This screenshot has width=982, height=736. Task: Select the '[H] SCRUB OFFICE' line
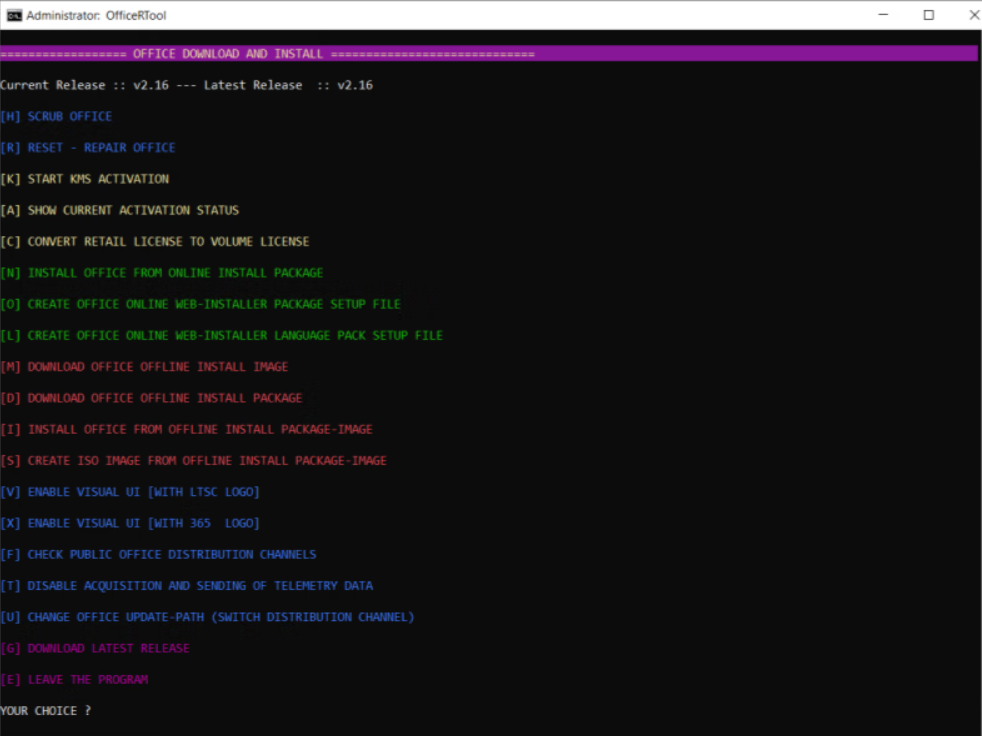(56, 117)
